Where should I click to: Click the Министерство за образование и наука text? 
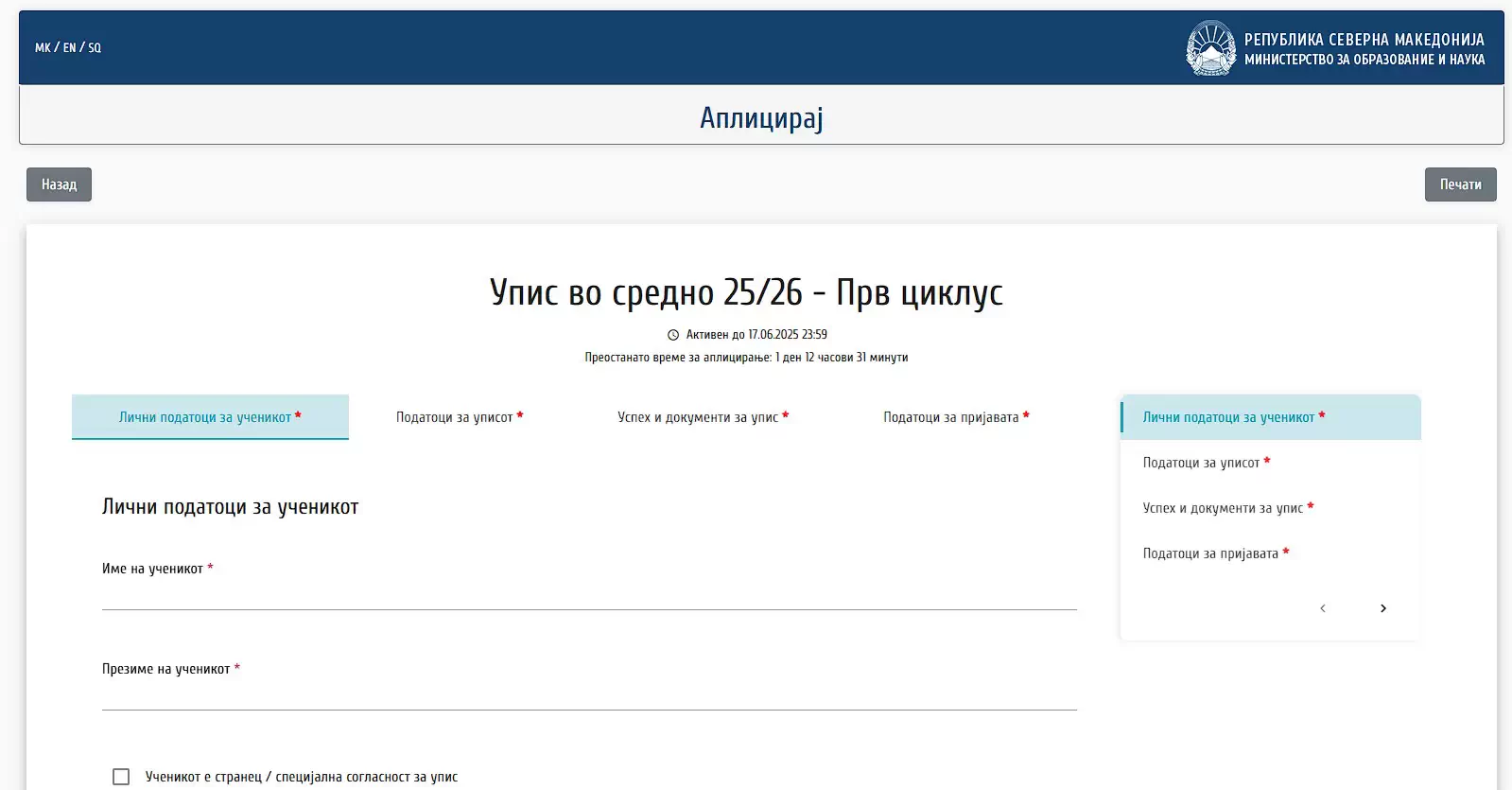pos(1364,60)
